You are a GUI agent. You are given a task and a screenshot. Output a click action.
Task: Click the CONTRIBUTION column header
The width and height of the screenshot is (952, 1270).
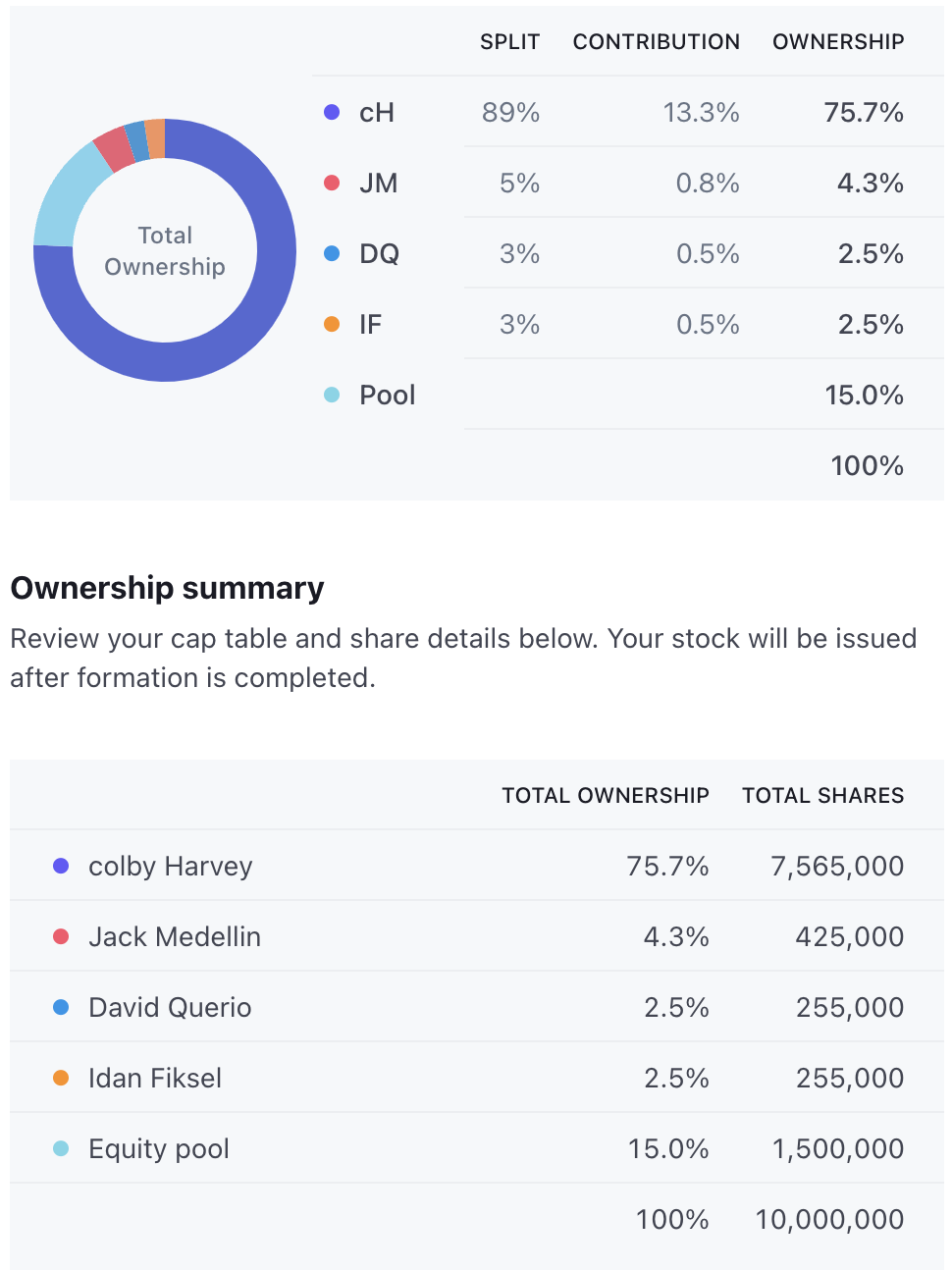[656, 42]
